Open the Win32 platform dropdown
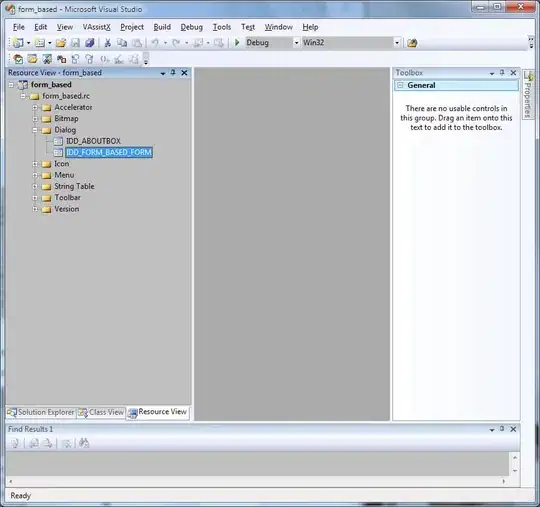Viewport: 540px width, 507px height. pyautogui.click(x=397, y=43)
